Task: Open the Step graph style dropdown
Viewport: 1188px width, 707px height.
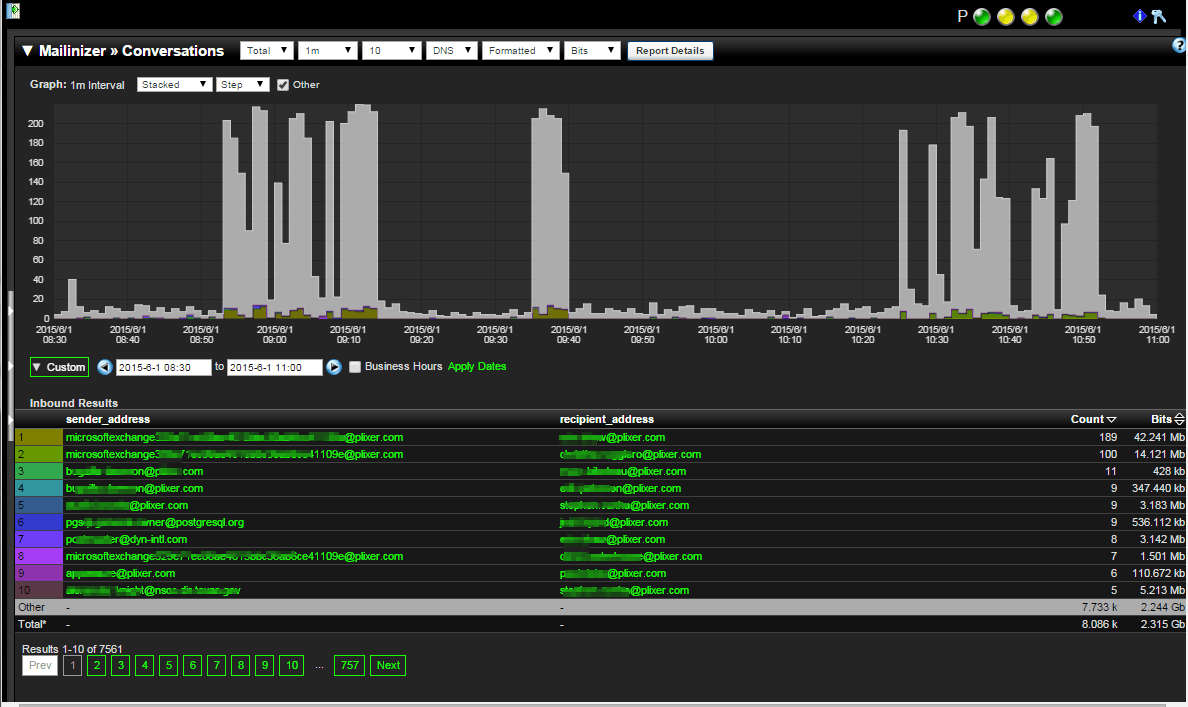Action: click(x=242, y=85)
